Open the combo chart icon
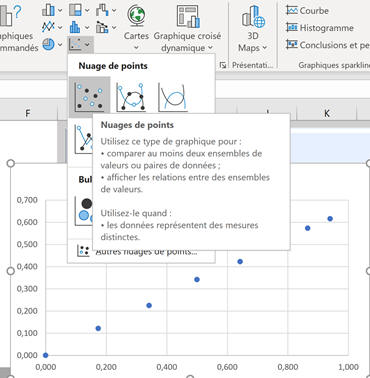The height and width of the screenshot is (378, 370). [x=102, y=27]
